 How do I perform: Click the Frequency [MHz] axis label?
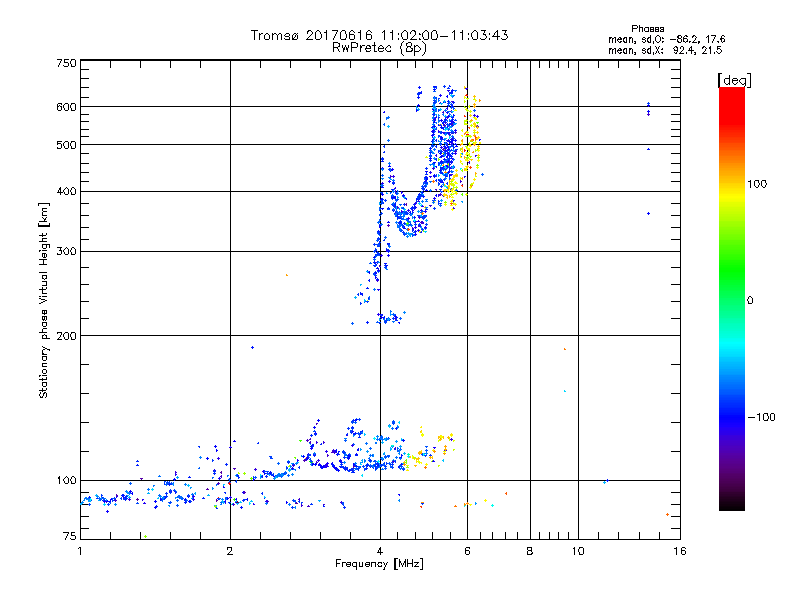click(379, 566)
